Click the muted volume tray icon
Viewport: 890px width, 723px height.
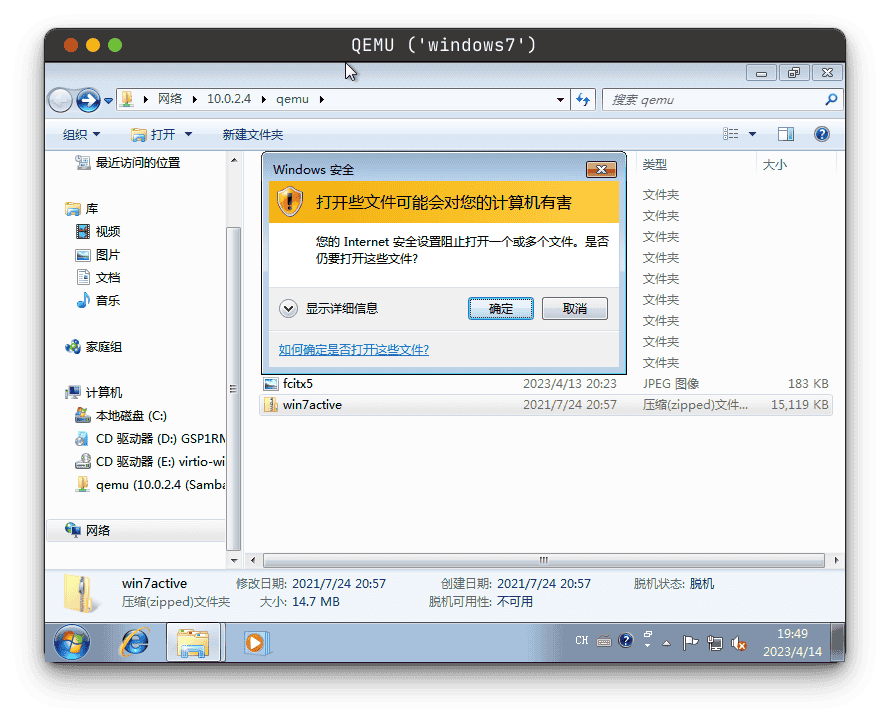point(738,642)
